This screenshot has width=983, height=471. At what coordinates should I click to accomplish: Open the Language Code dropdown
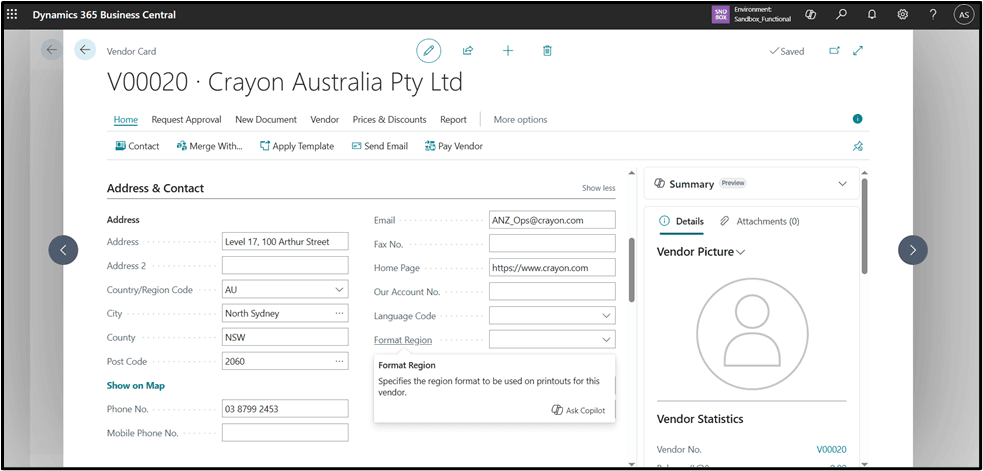[605, 316]
